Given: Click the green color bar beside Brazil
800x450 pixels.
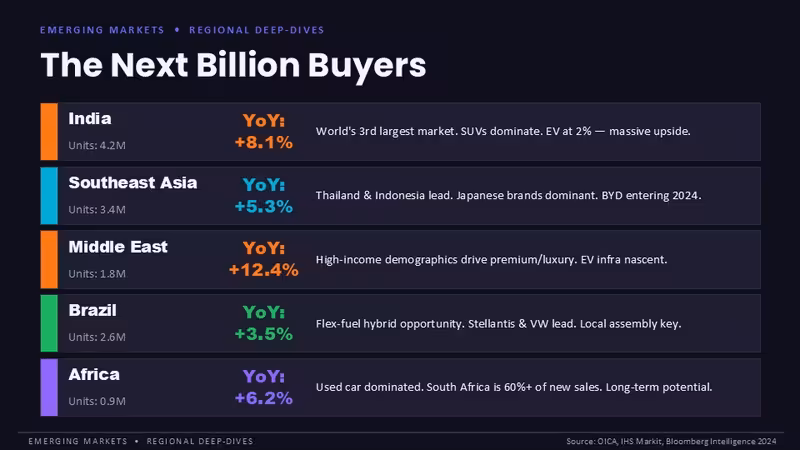Looking at the screenshot, I should pyautogui.click(x=49, y=323).
